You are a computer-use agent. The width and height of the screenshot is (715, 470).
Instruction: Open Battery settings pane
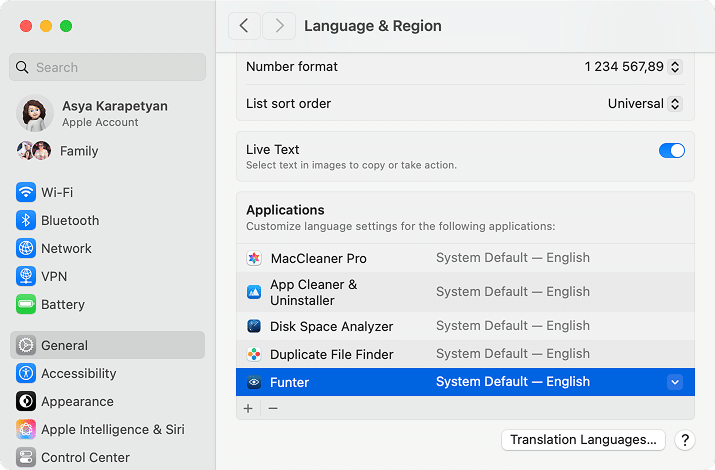coord(108,304)
